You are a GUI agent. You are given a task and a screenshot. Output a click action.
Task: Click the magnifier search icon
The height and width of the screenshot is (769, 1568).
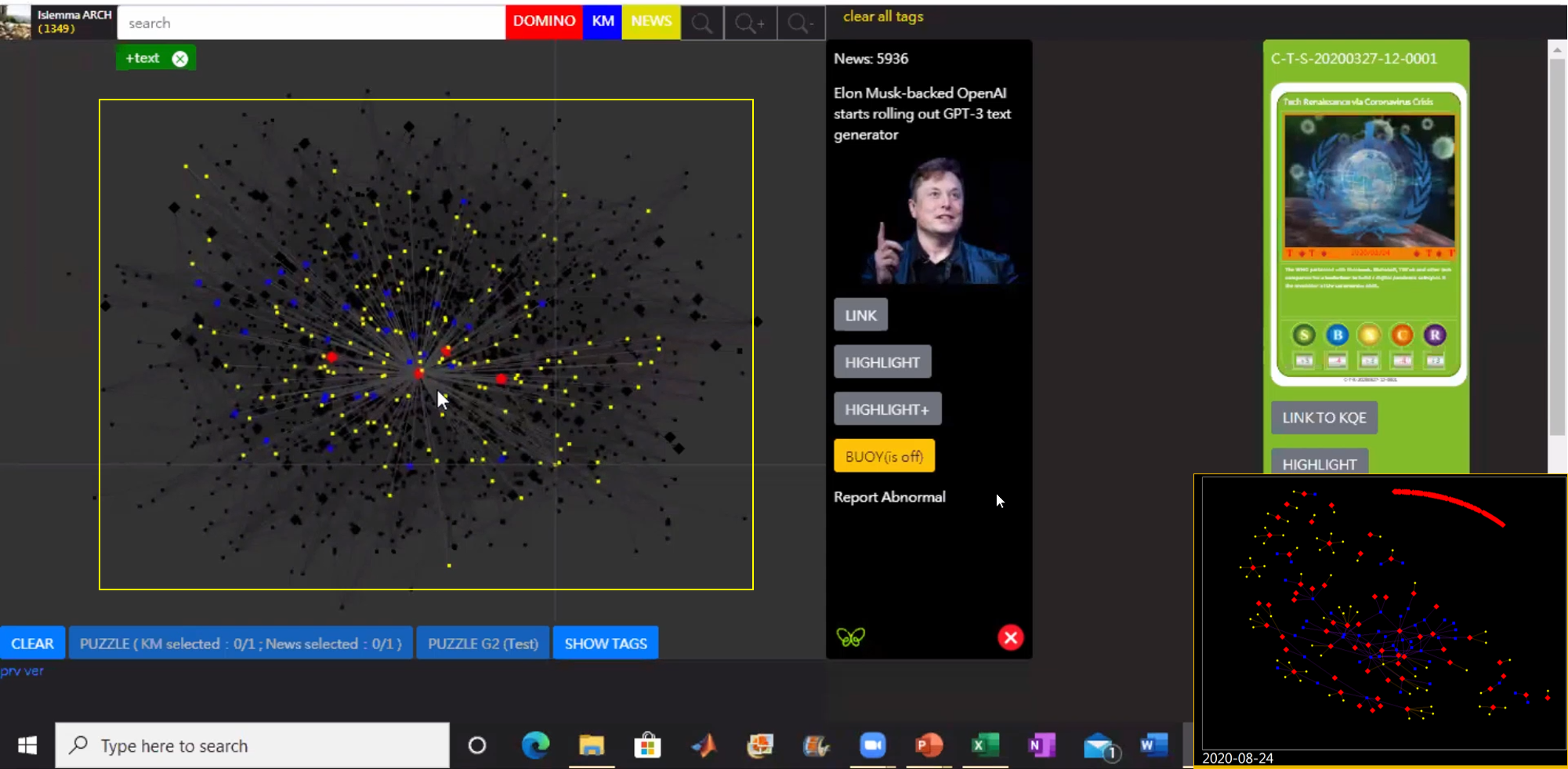[702, 23]
